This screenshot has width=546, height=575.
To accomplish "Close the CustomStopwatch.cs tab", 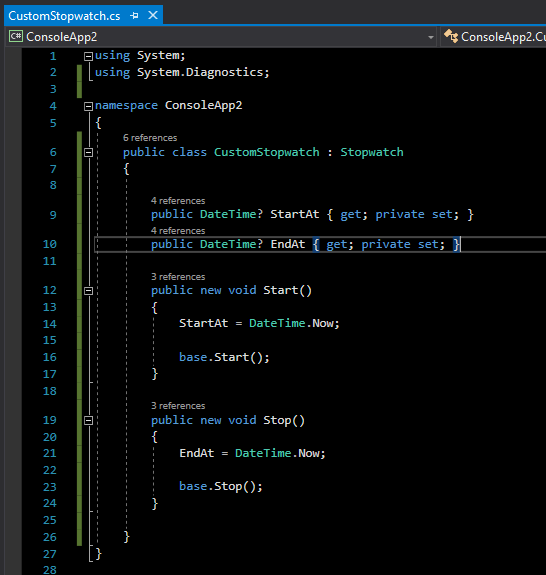I will pos(153,15).
